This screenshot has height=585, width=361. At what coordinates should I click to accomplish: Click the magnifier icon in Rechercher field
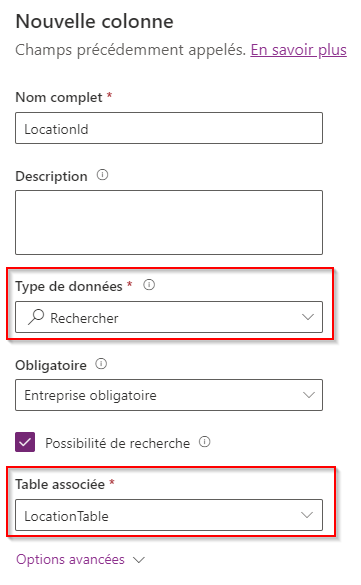coord(36,317)
